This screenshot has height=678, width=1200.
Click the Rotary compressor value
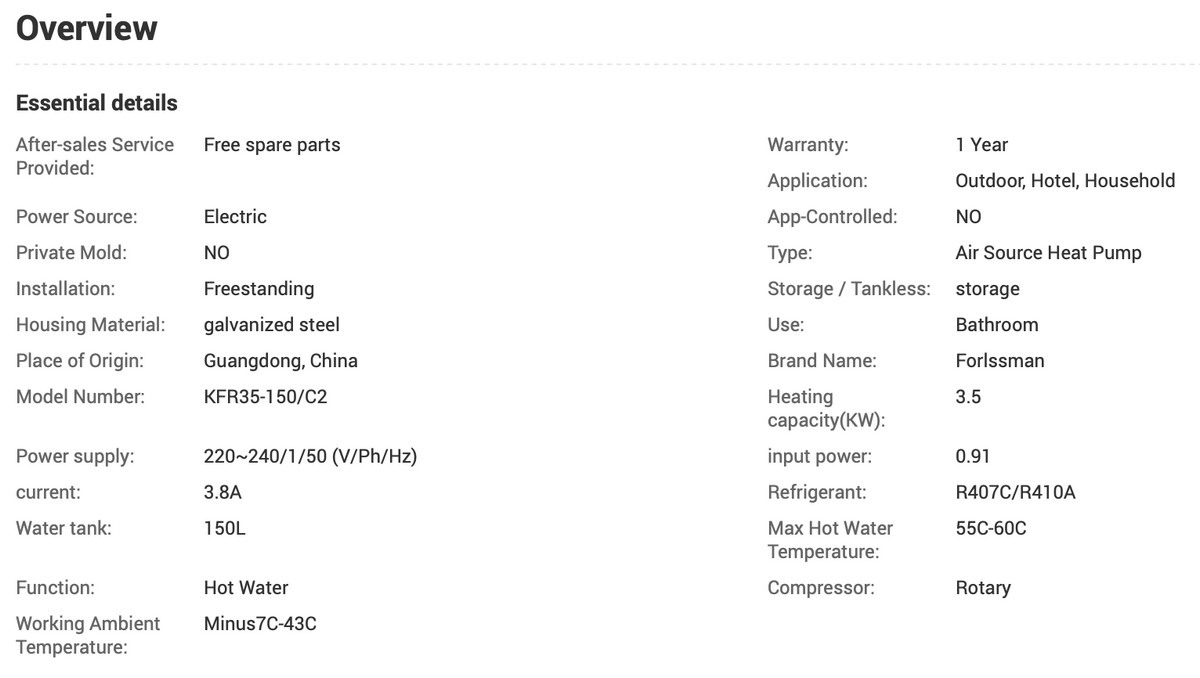[x=983, y=588]
